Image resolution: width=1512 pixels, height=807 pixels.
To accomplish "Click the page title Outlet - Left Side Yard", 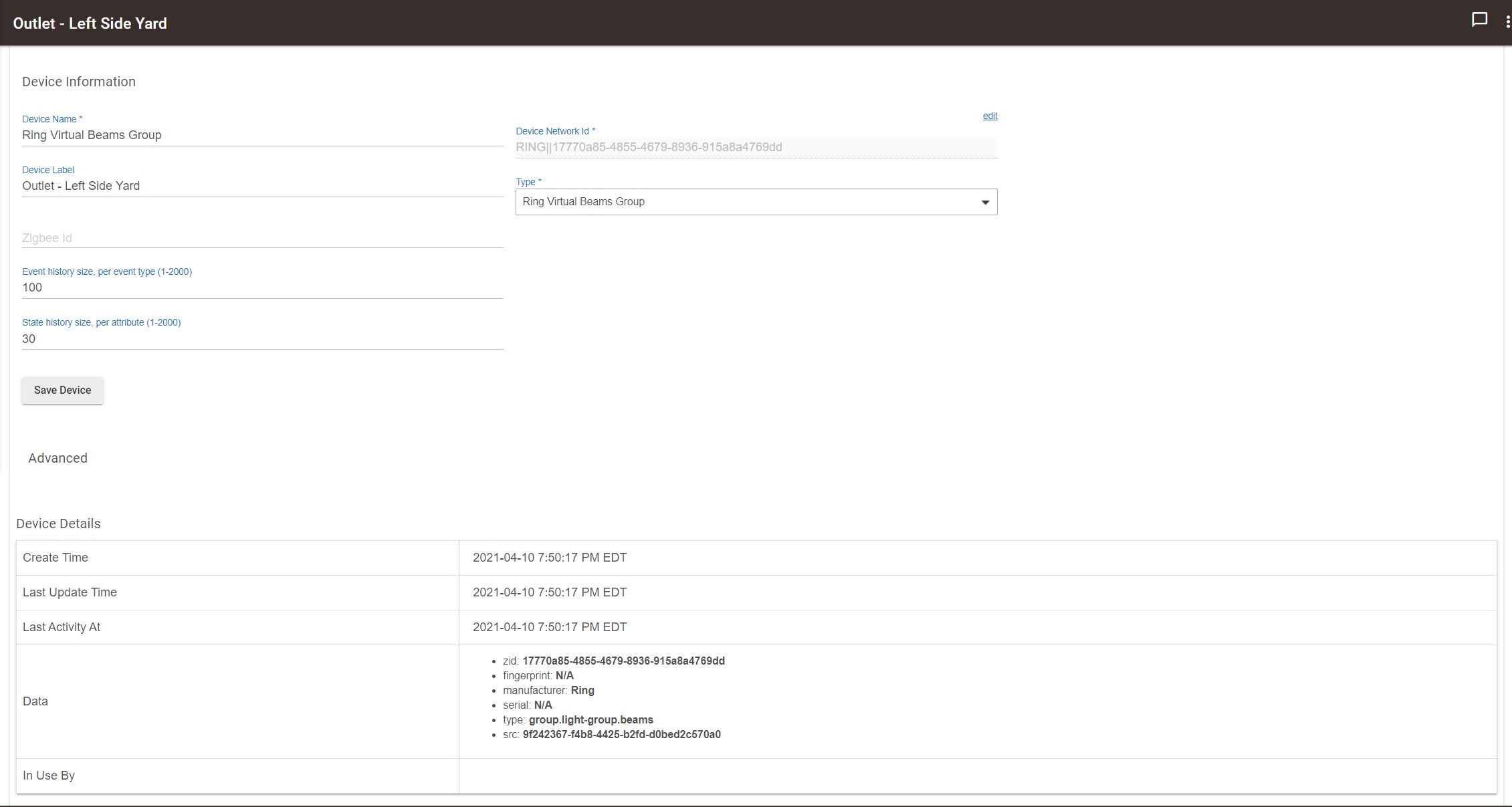I will pyautogui.click(x=90, y=23).
